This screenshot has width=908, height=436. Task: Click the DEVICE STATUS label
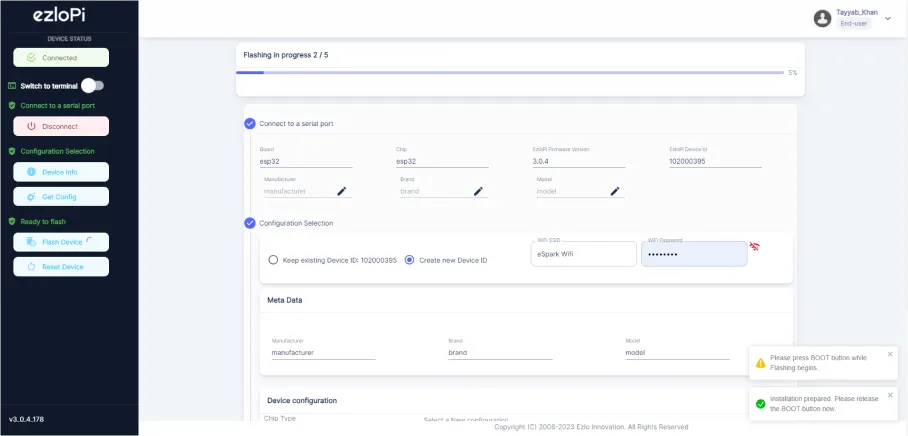[x=69, y=39]
